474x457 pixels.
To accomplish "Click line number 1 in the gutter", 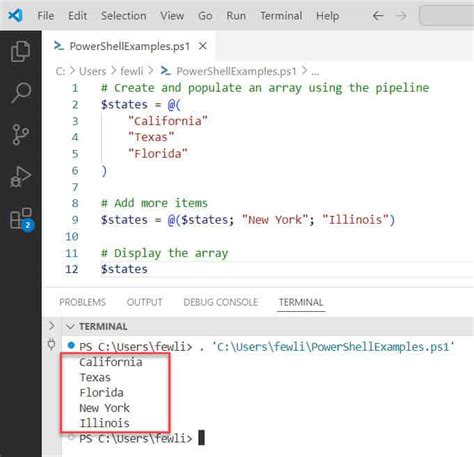I will (x=75, y=88).
